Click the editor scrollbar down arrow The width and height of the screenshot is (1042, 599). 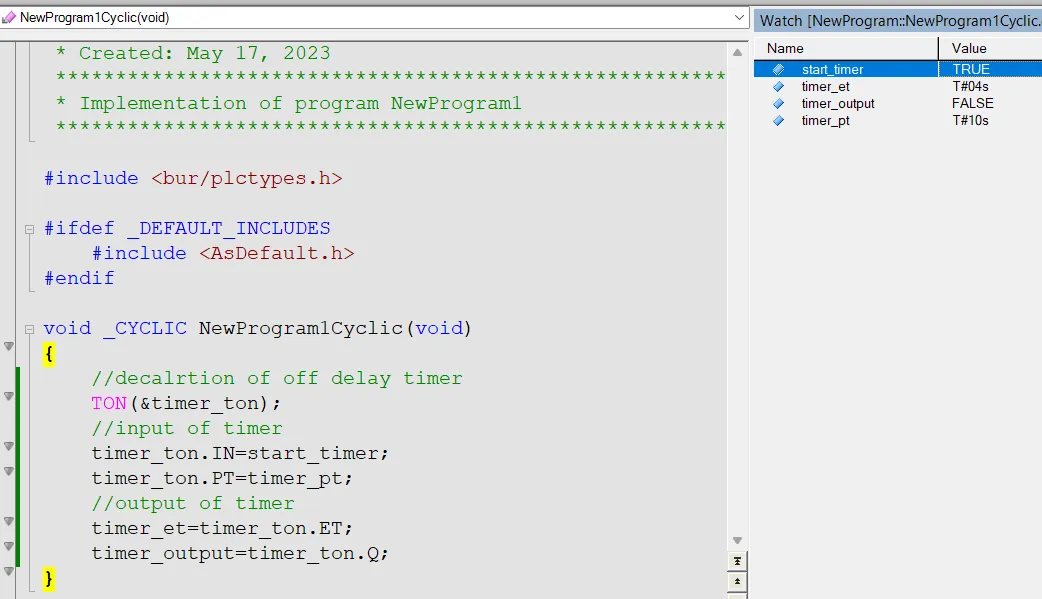737,540
